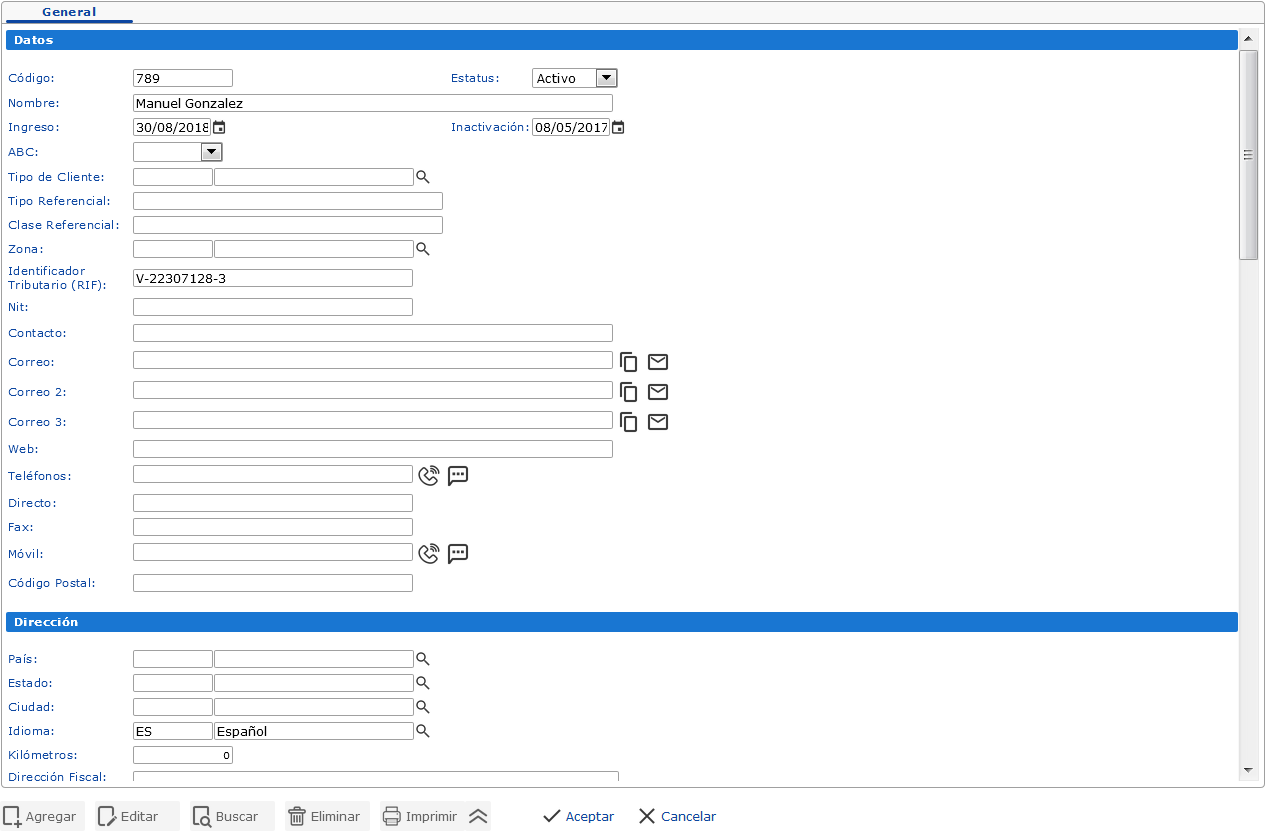Click the Tipo de Cliente description field
This screenshot has height=833, width=1272.
[314, 177]
